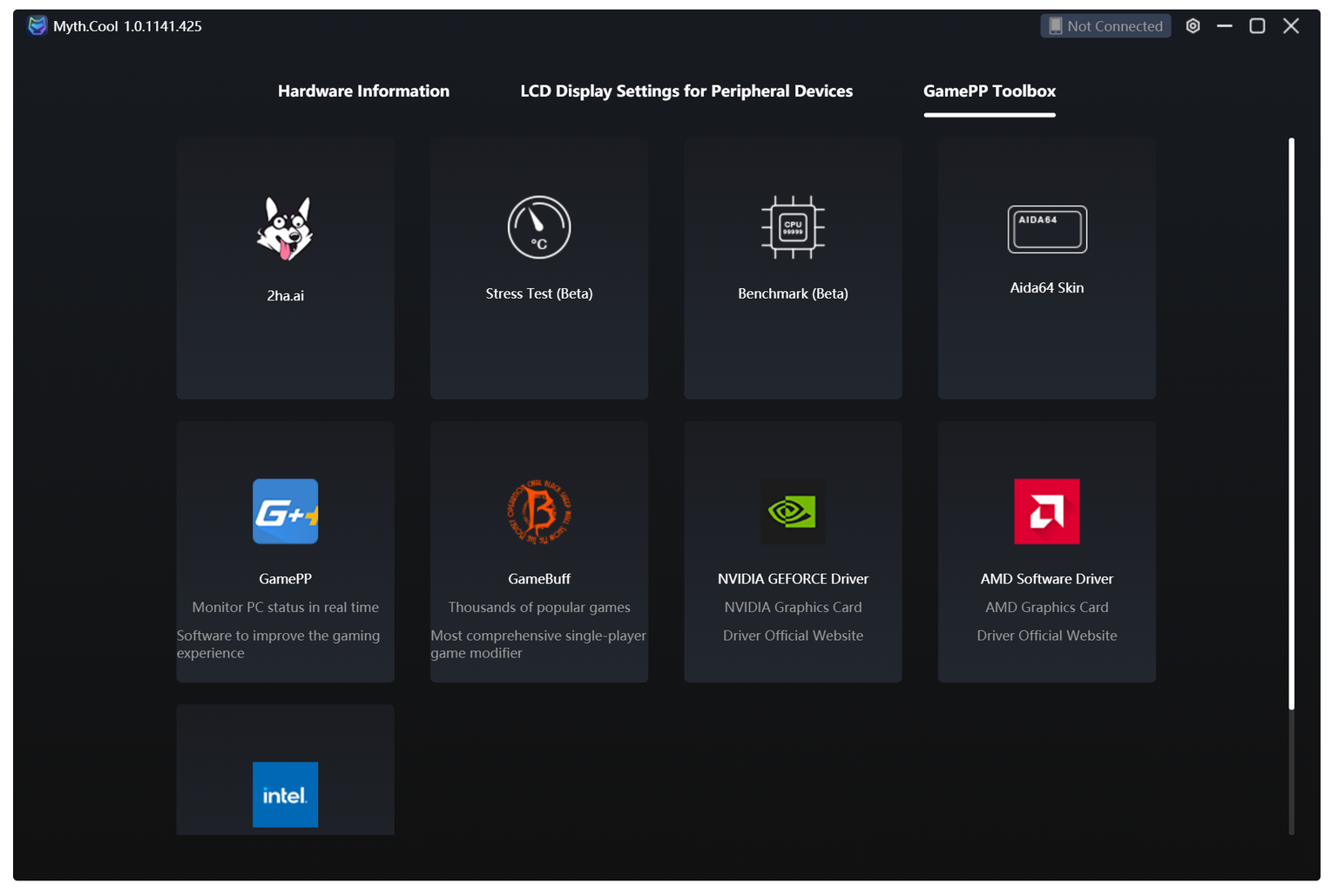Open the blue Intel logo tile

[285, 794]
